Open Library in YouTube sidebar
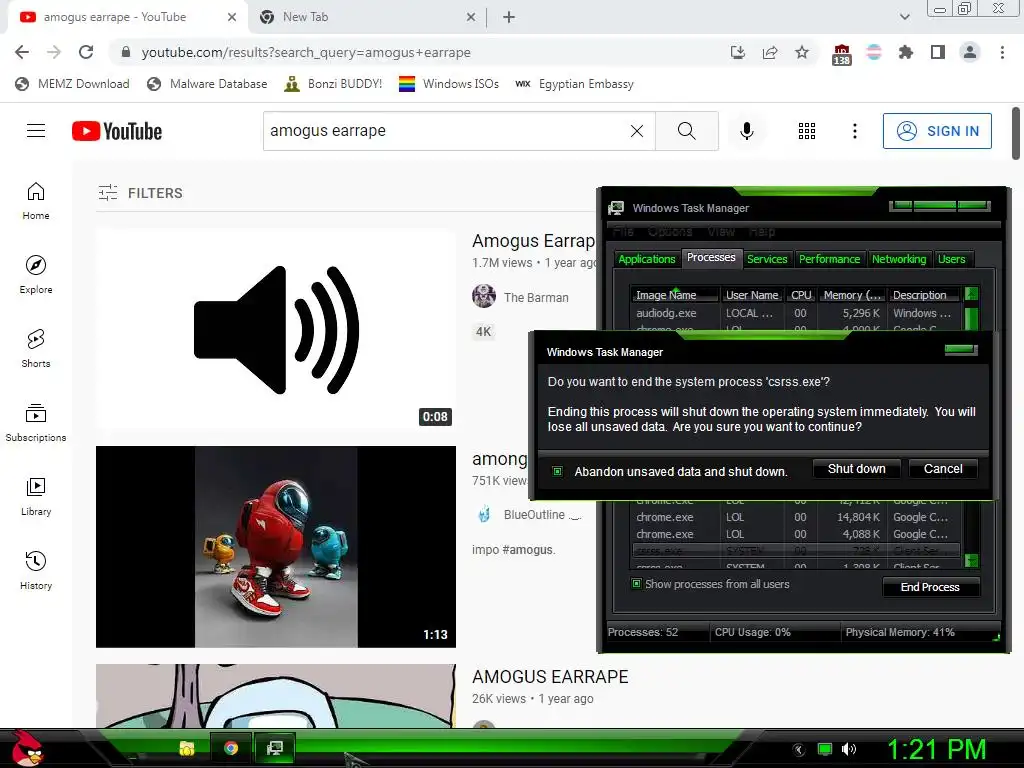Image resolution: width=1024 pixels, height=768 pixels. click(36, 496)
